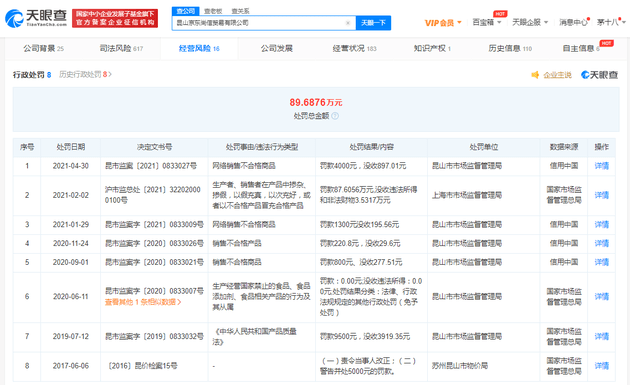
Task: Switch to the 知识产权 tab
Action: point(432,49)
